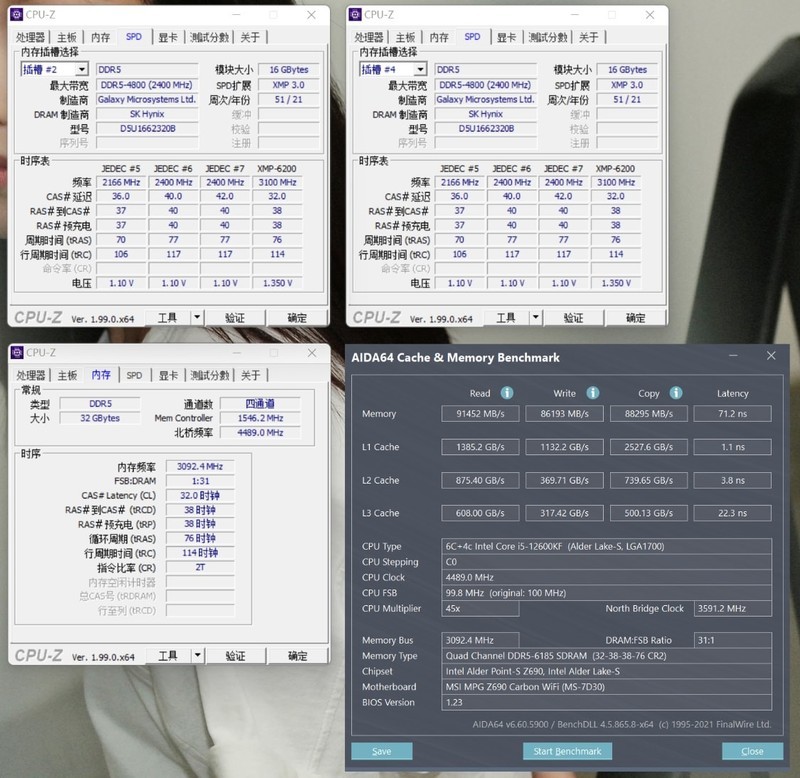Click CPU-Z title icon in slot #2 window
Viewport: 800px width, 778px height.
[x=17, y=15]
